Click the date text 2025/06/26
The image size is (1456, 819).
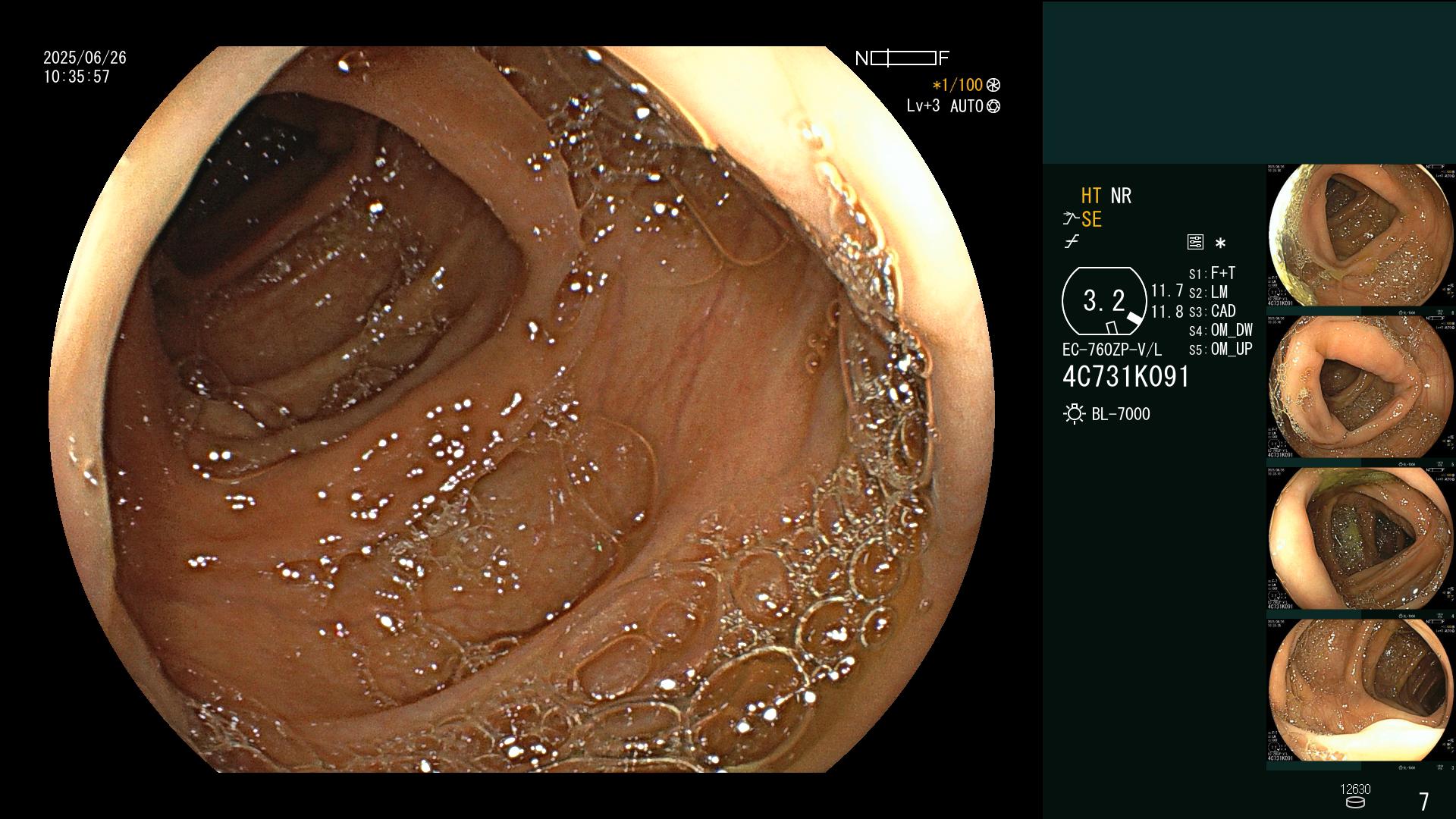click(85, 58)
